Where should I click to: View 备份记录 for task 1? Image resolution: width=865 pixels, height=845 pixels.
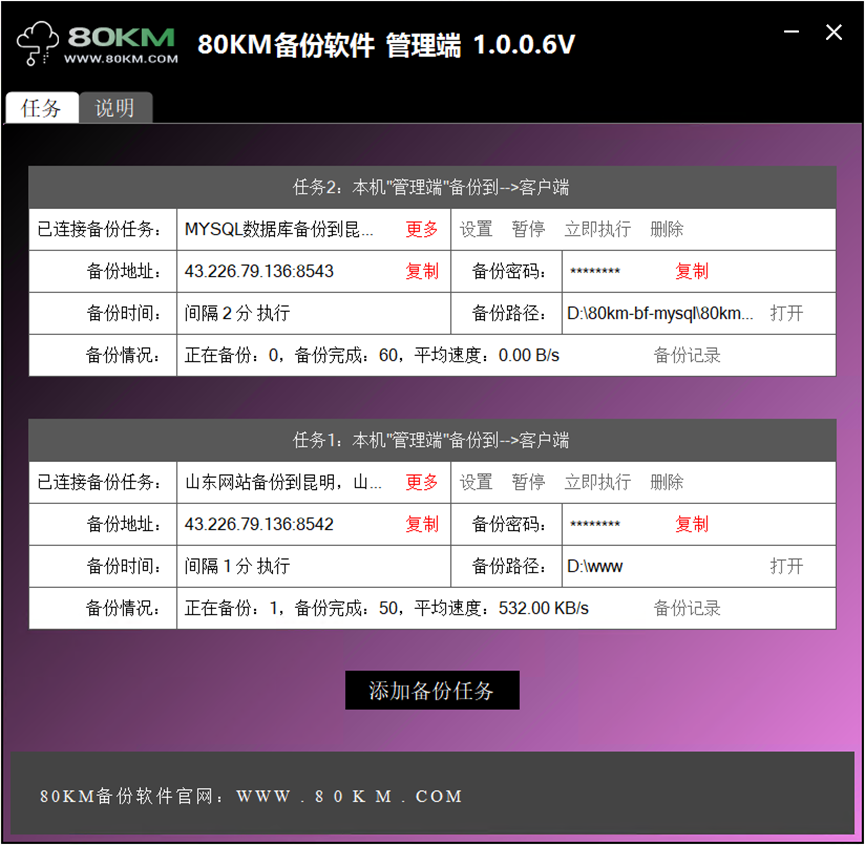pyautogui.click(x=687, y=608)
